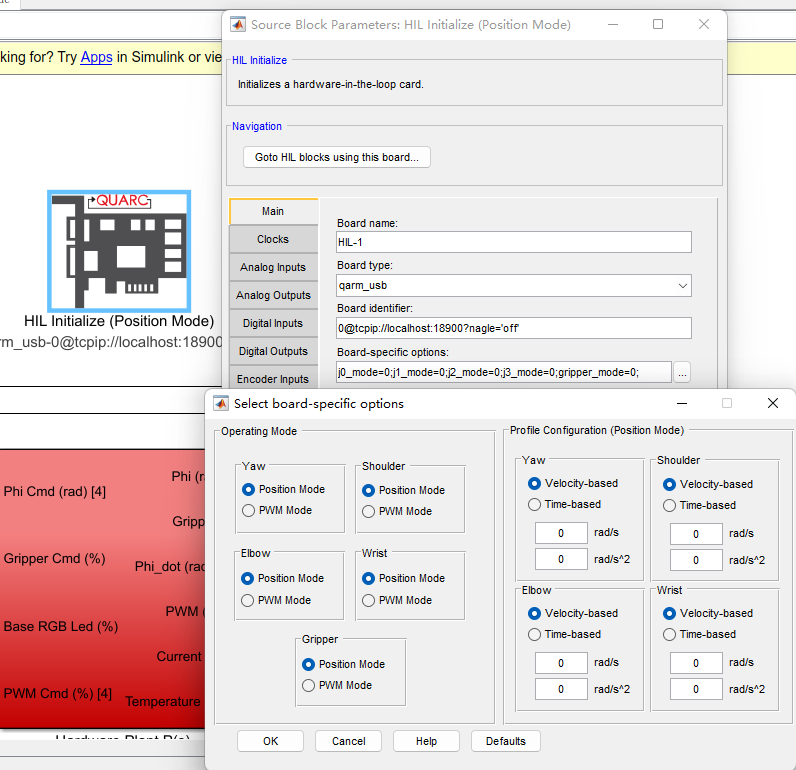Select Wrist PWM Mode radio button
796x770 pixels.
pos(369,600)
